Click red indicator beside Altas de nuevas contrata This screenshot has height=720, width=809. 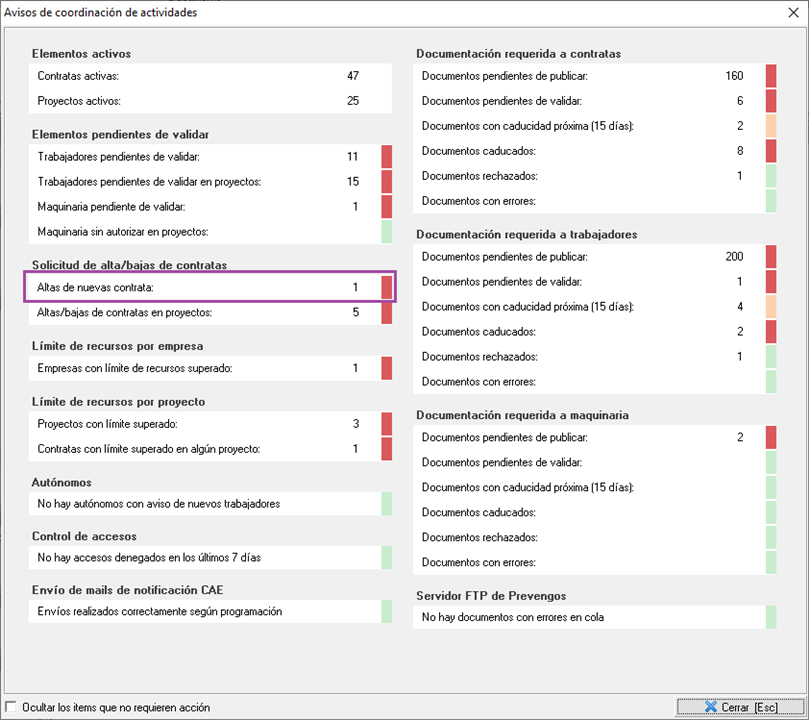point(386,287)
